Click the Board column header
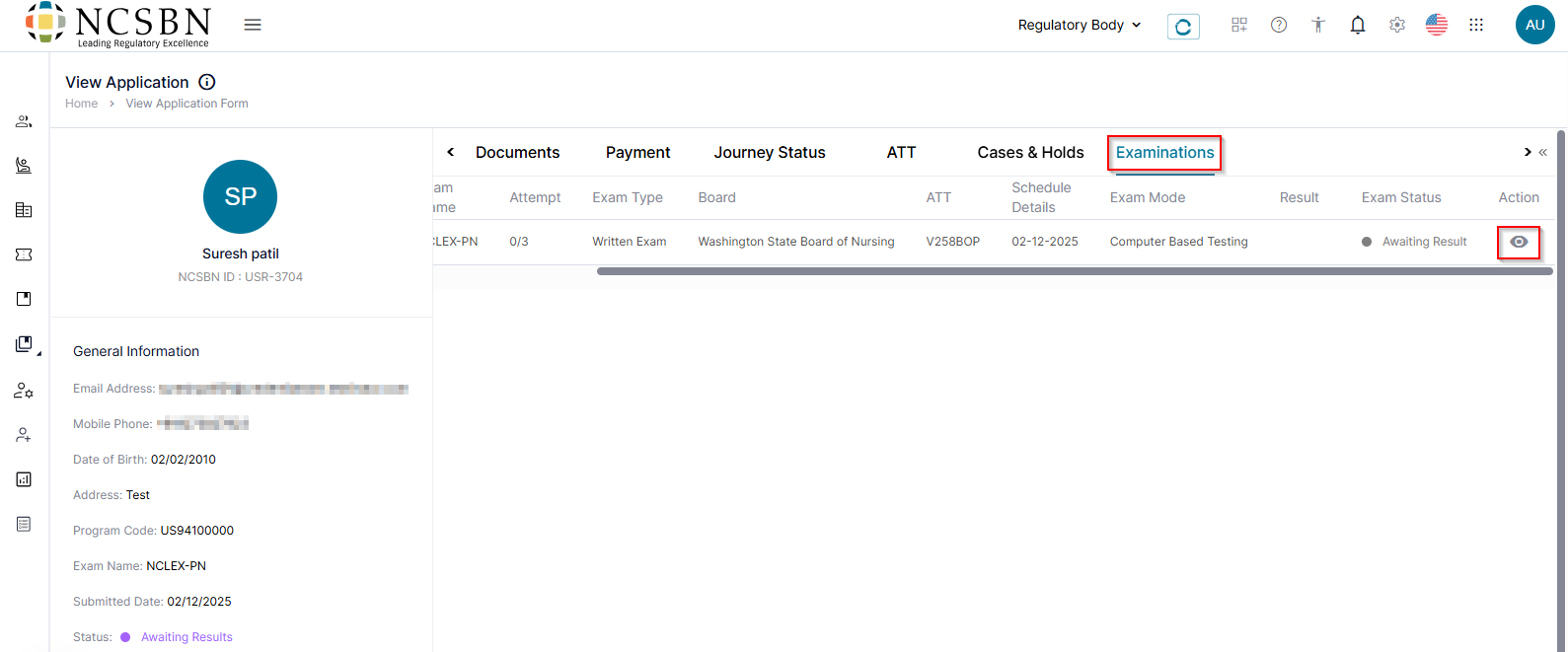 click(x=717, y=197)
